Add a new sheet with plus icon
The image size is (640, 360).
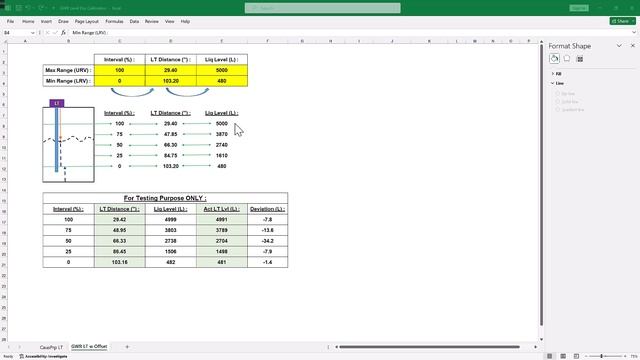tap(127, 347)
